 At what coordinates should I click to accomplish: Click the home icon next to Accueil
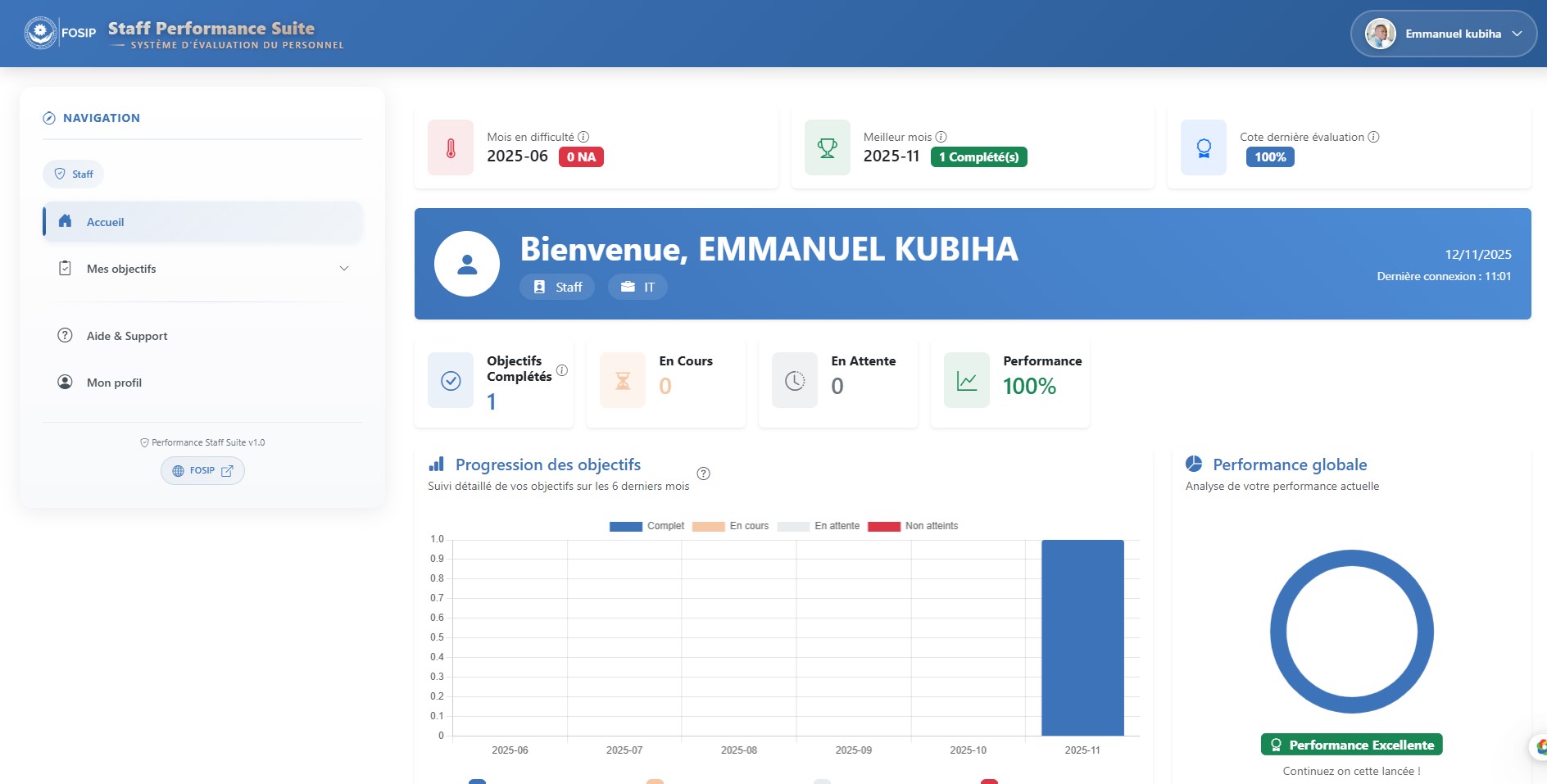click(65, 221)
